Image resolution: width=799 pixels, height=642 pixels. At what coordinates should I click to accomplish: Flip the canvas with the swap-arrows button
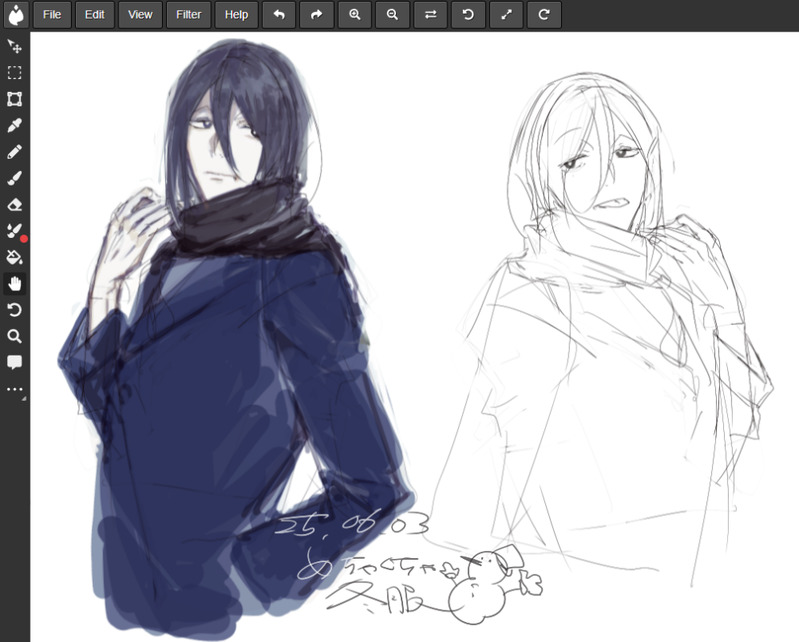[x=431, y=15]
